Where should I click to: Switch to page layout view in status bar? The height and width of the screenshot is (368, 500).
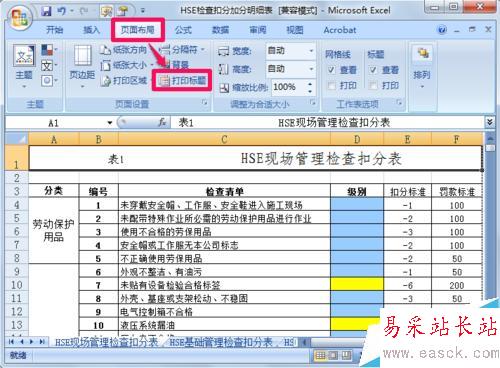[333, 355]
